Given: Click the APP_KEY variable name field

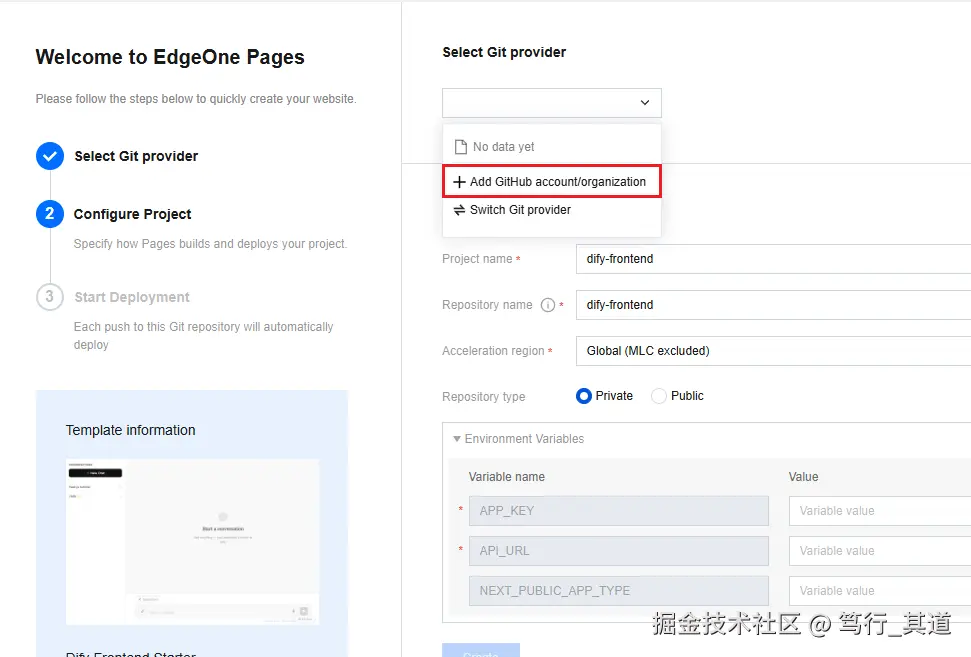Looking at the screenshot, I should pyautogui.click(x=619, y=511).
